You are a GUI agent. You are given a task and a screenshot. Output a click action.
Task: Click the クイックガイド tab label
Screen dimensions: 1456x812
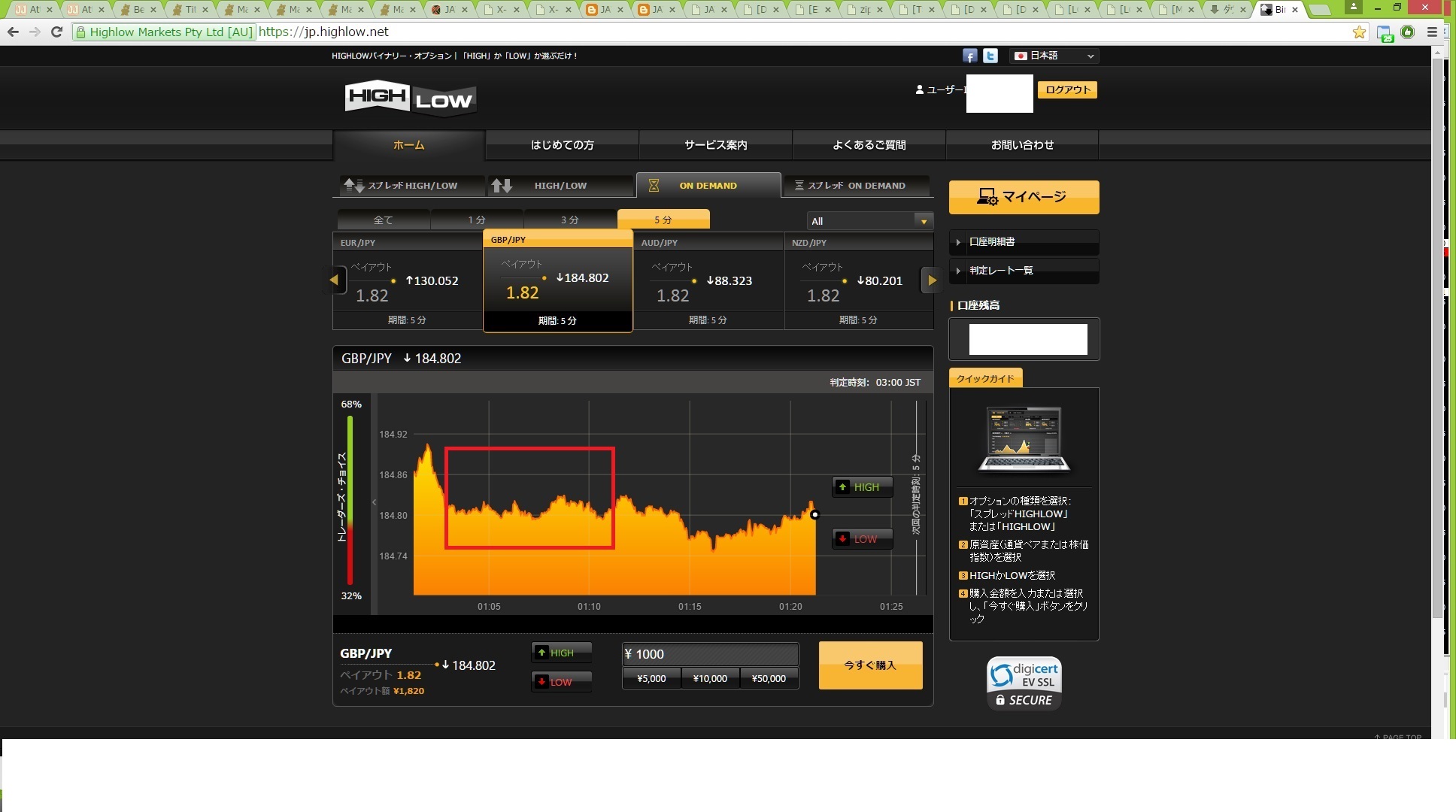[985, 378]
